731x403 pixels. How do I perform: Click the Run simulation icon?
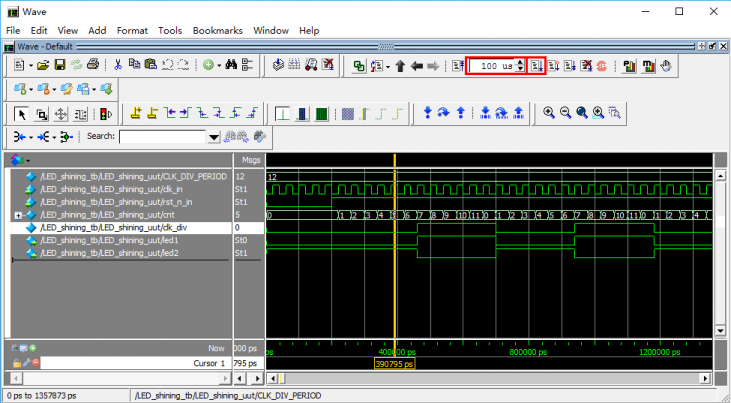pos(537,66)
